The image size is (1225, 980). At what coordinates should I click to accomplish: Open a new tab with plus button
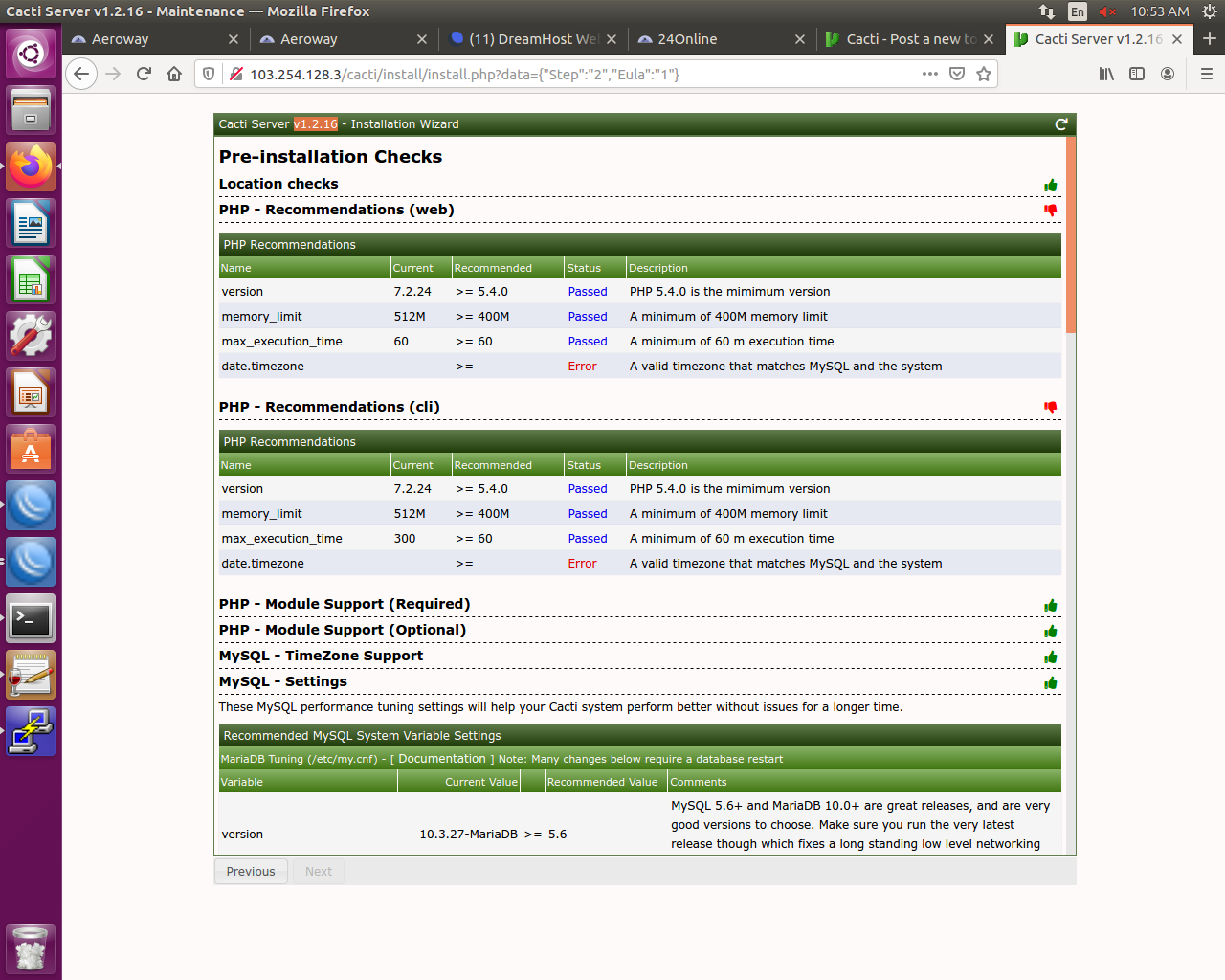point(1210,38)
